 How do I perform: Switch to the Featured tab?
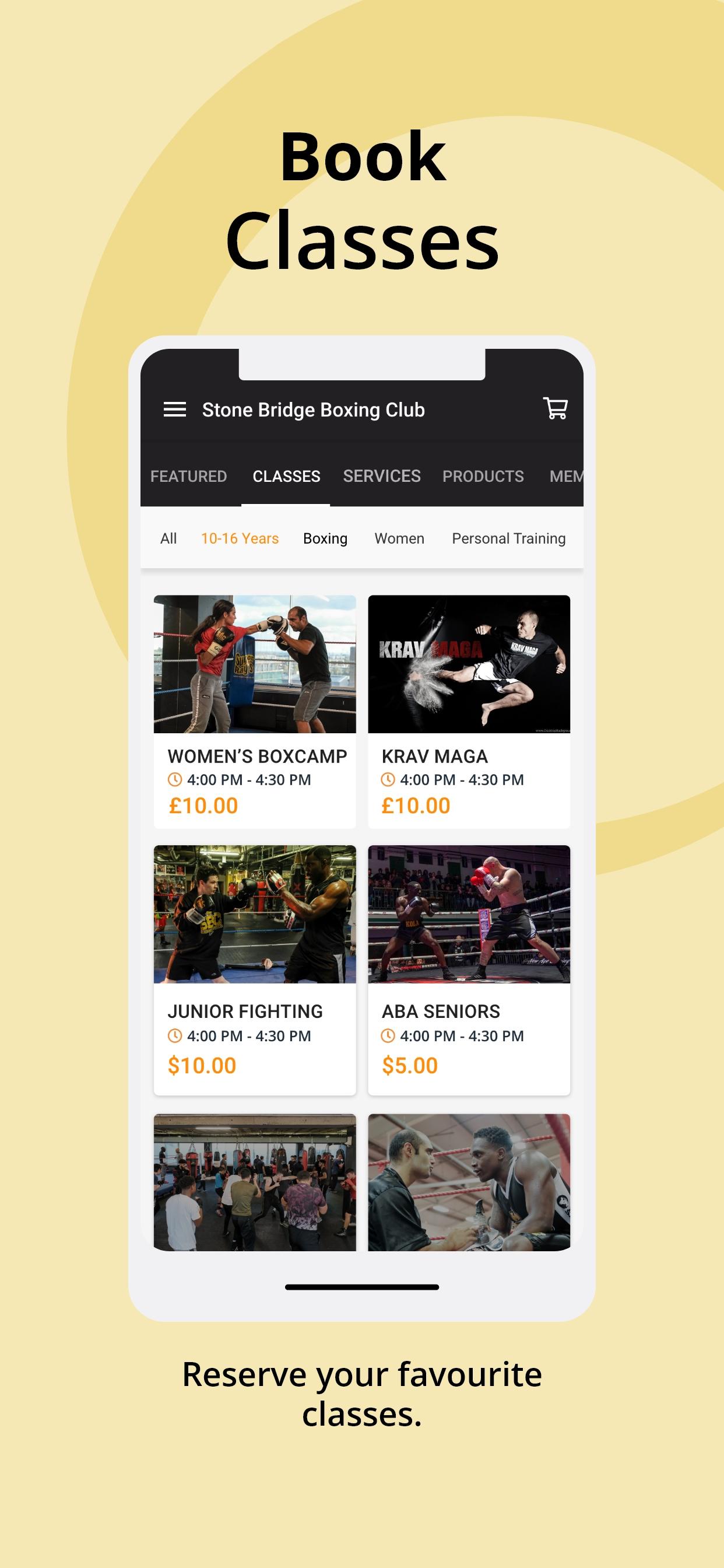tap(189, 476)
